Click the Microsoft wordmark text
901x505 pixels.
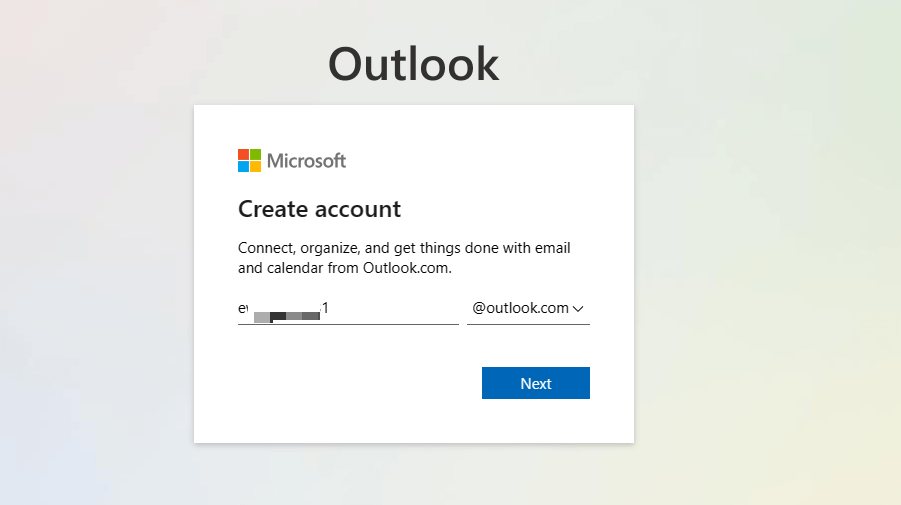[x=306, y=160]
